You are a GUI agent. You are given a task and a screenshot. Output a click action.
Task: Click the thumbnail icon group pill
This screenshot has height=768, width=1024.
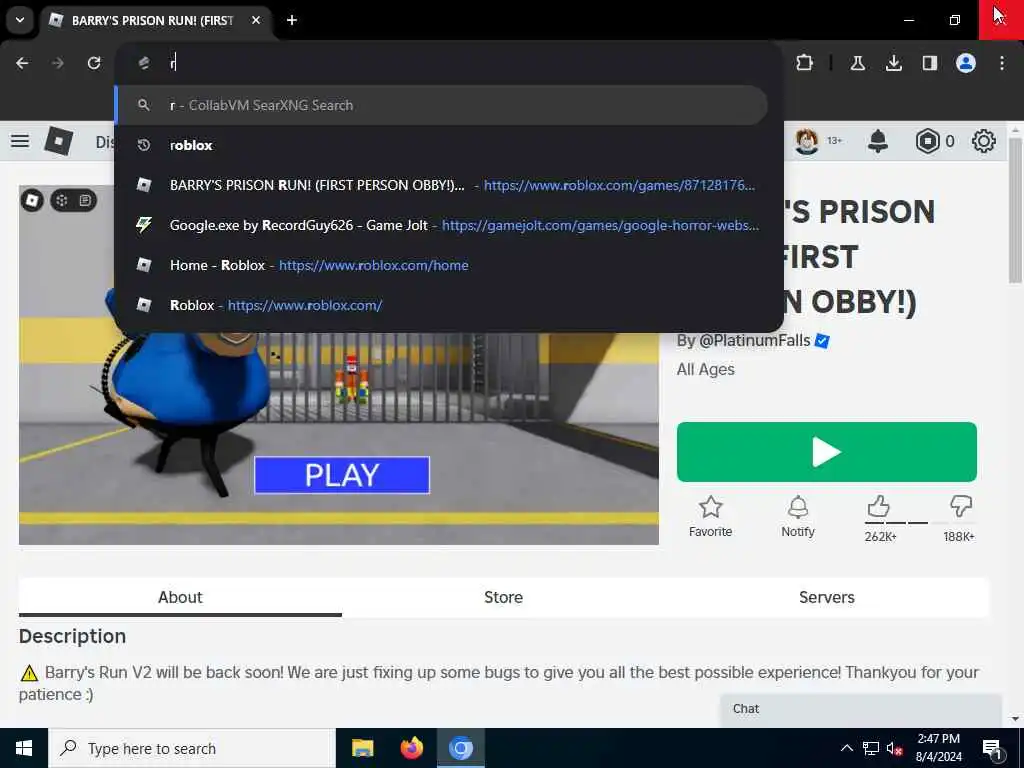(73, 200)
